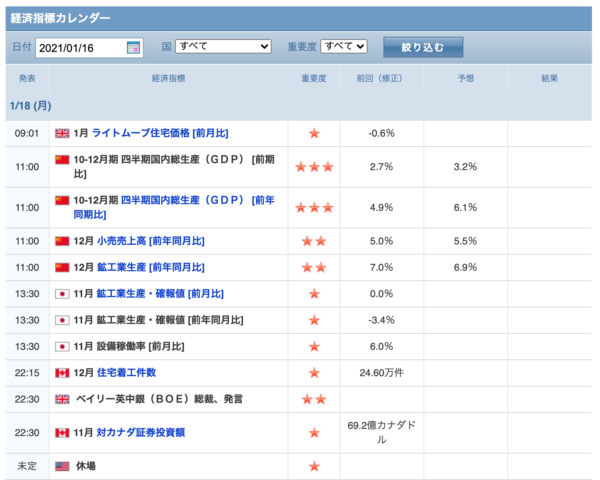600x480 pixels.
Task: Open 小売売上高 [前年同月比] link
Action: coord(151,241)
